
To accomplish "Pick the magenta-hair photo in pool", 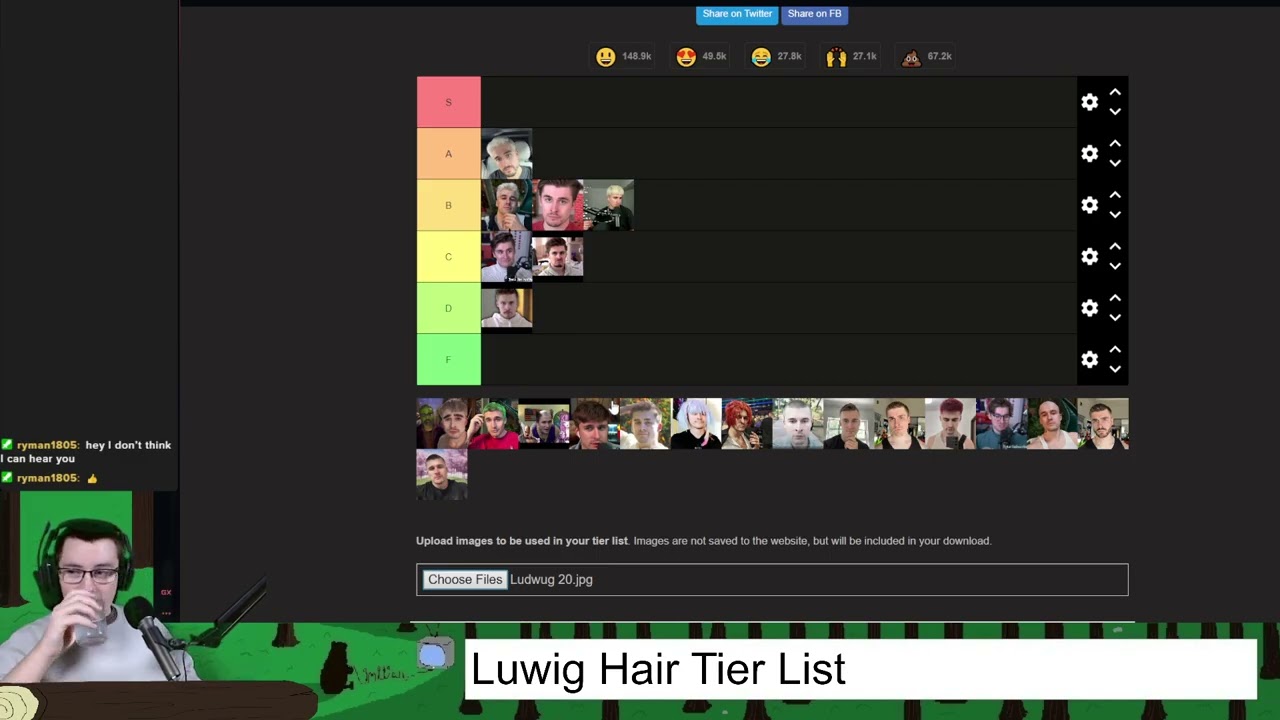I will 950,424.
